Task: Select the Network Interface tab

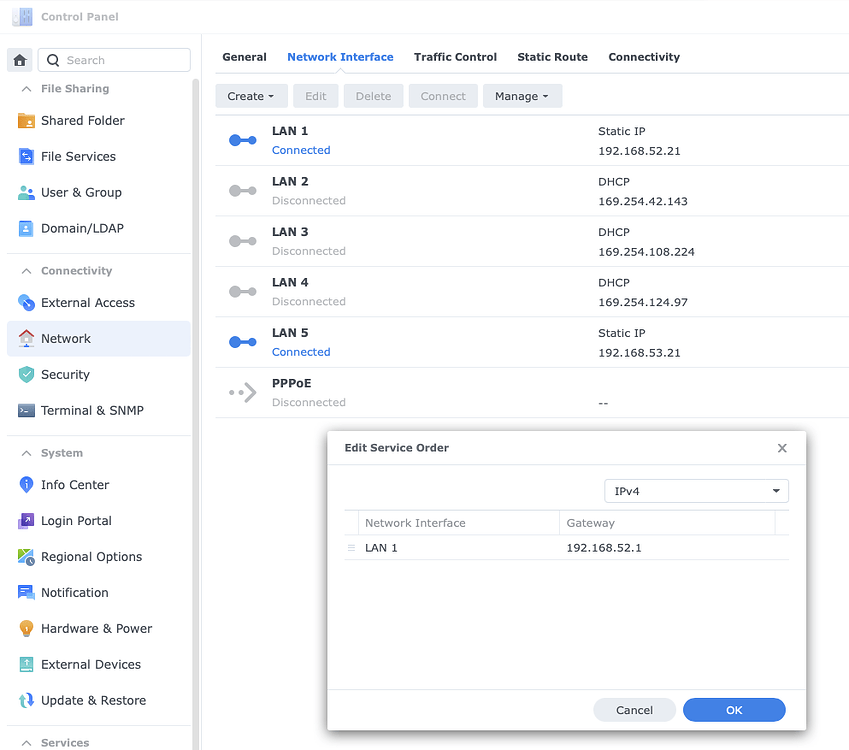Action: click(x=340, y=57)
